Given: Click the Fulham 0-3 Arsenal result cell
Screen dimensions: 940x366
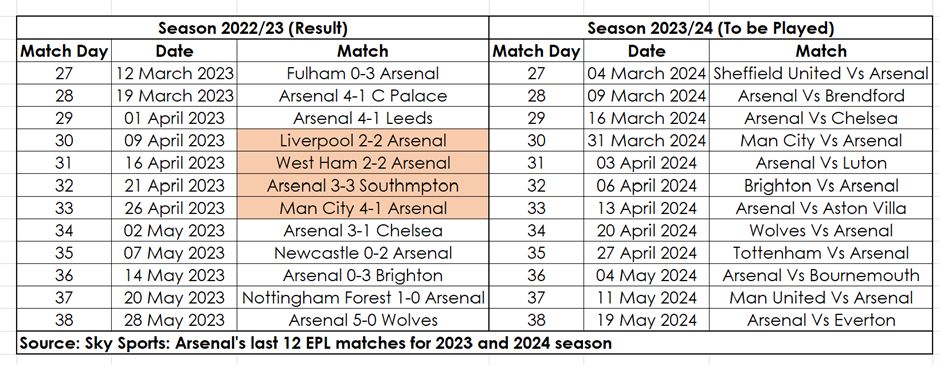Looking at the screenshot, I should [363, 73].
